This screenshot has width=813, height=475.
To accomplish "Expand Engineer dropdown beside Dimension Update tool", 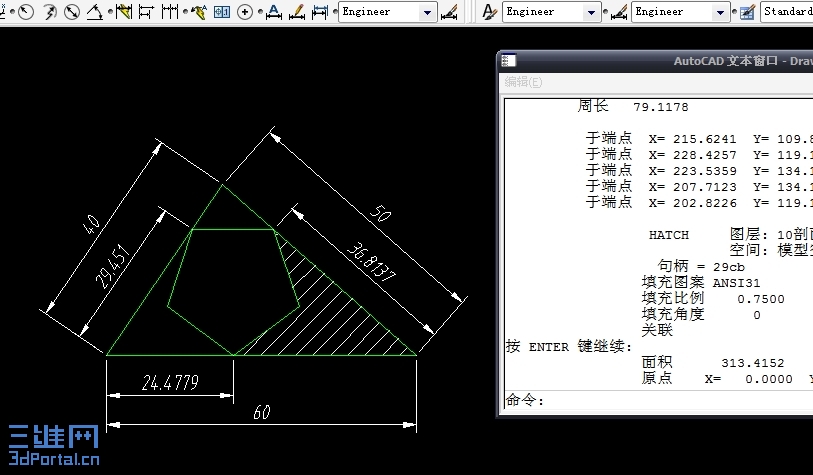I will tap(427, 12).
